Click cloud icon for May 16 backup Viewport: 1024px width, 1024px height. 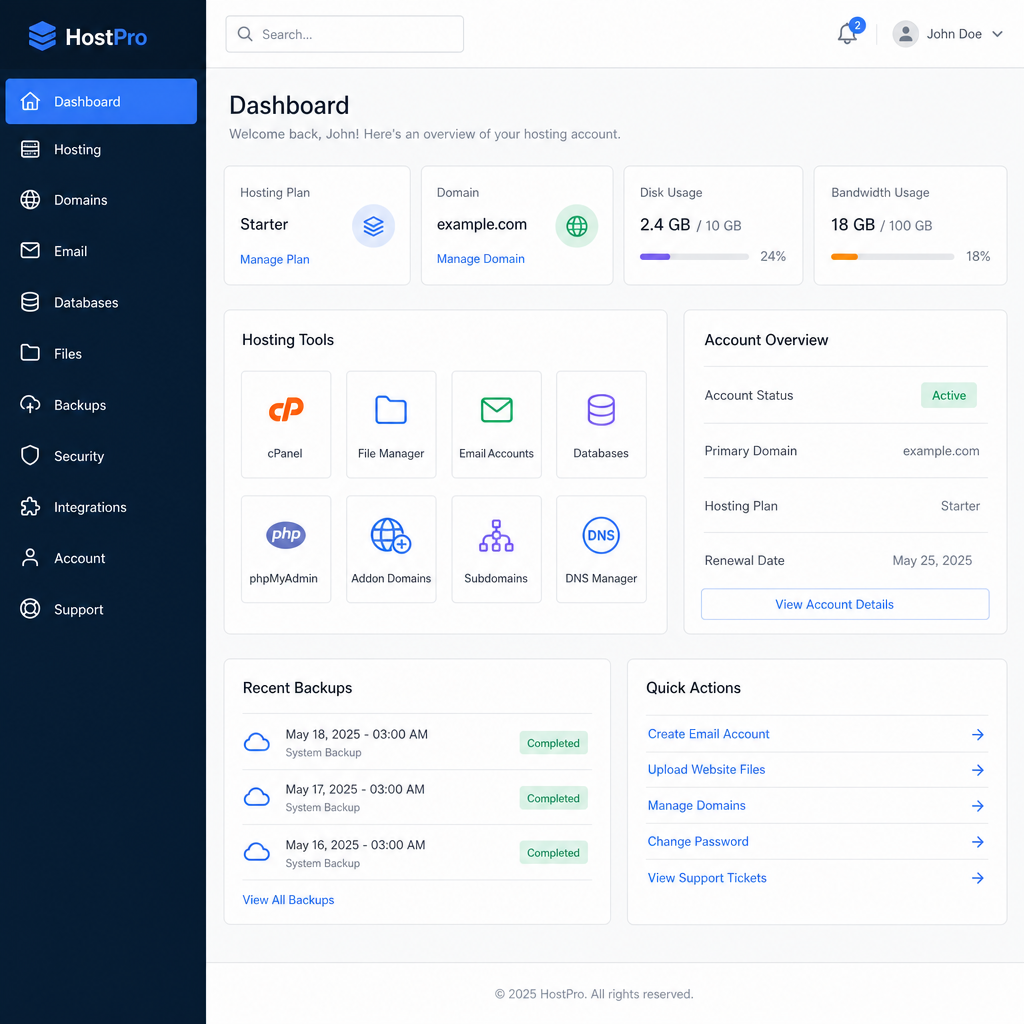(x=257, y=852)
